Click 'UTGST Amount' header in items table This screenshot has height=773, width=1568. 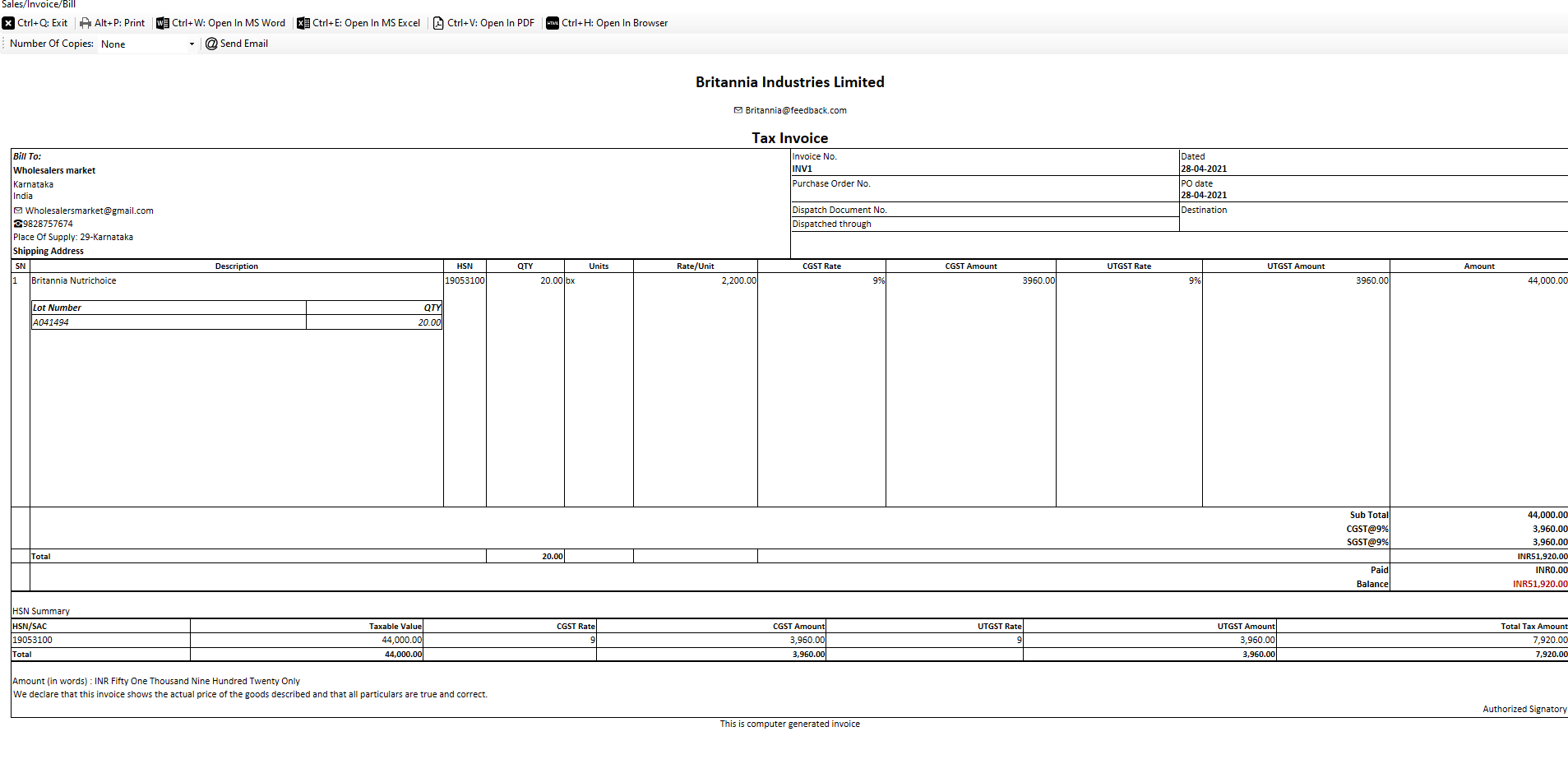pyautogui.click(x=1296, y=266)
